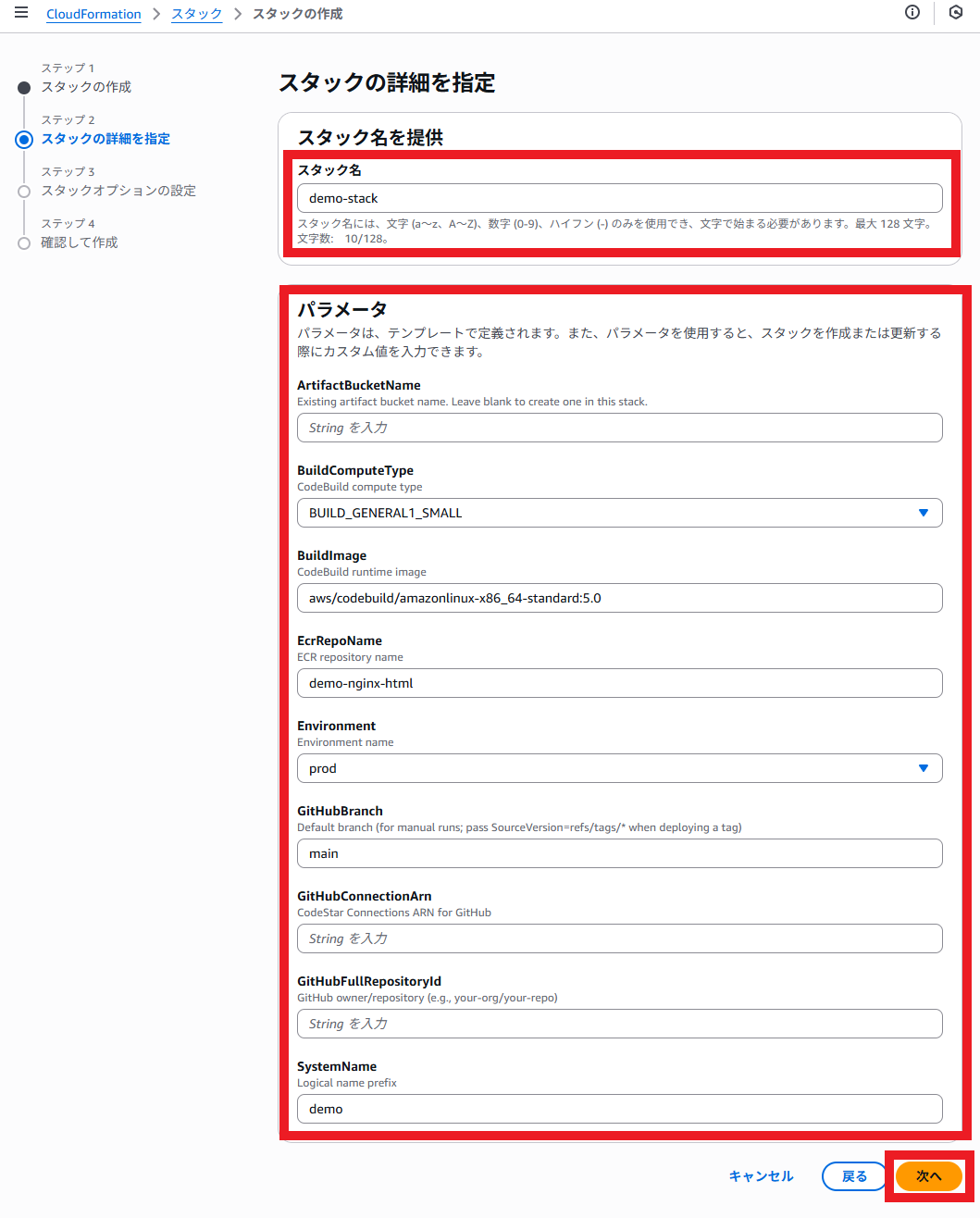Click the EcrRepoName field

(619, 683)
